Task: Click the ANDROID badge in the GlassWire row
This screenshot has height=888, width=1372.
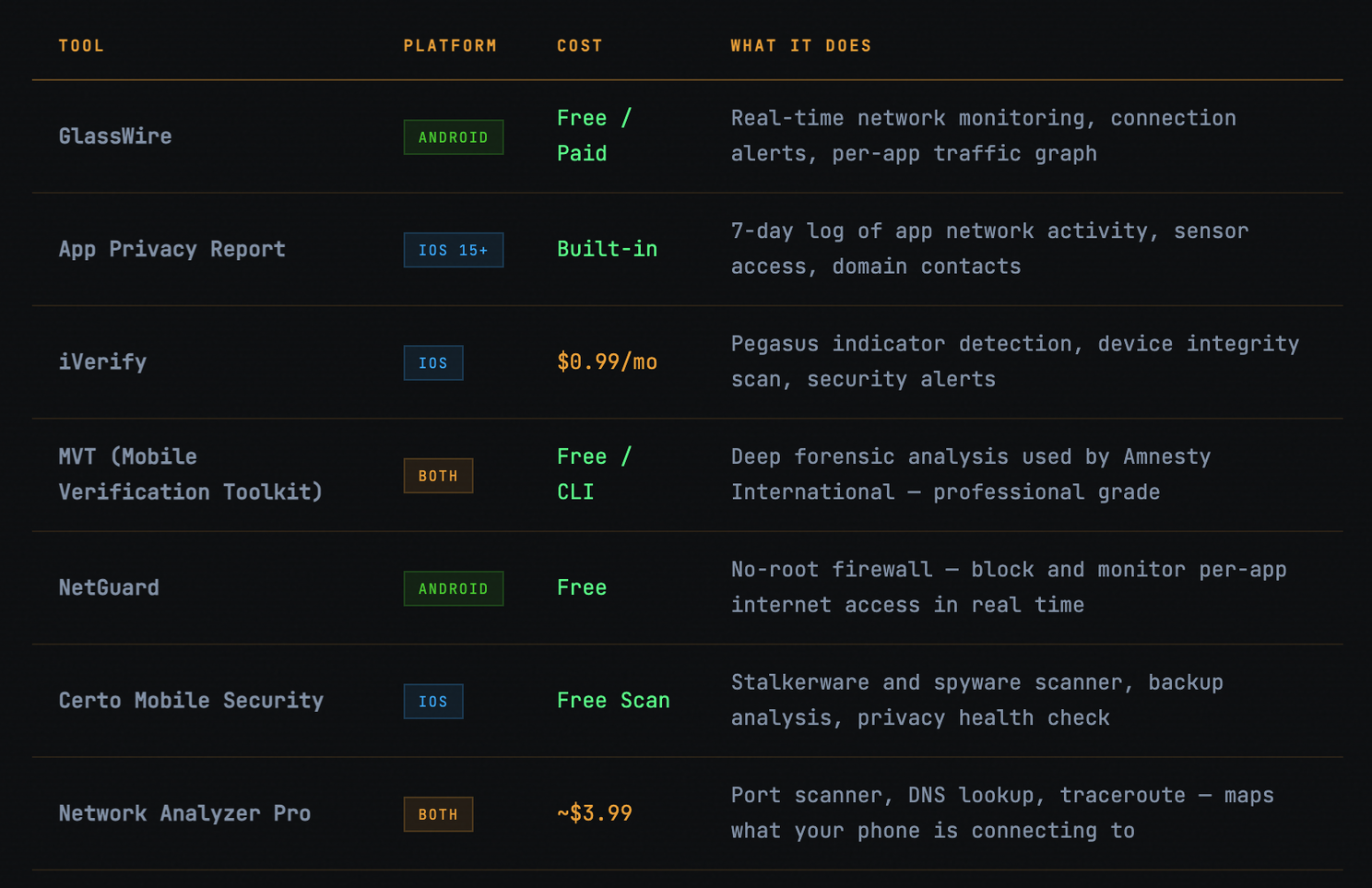Action: pos(454,137)
